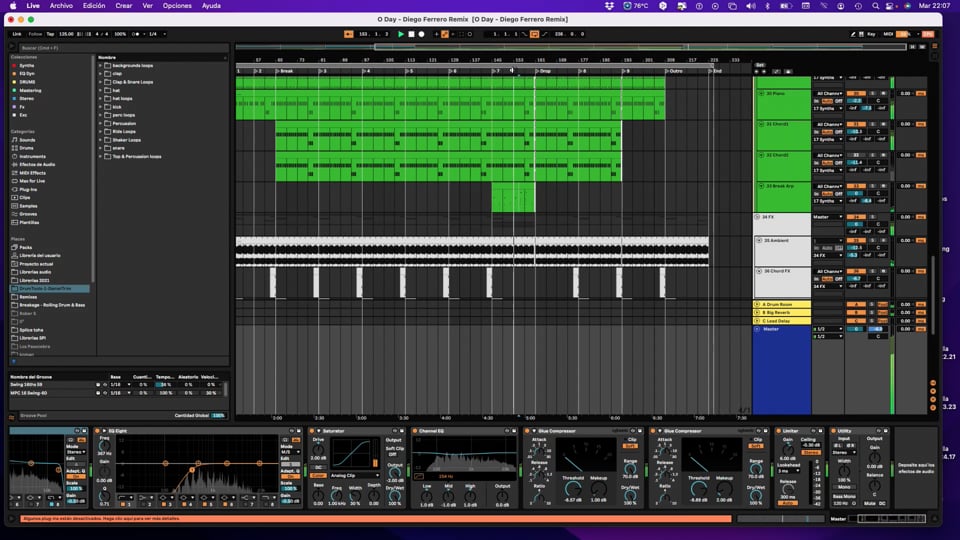Toggle Saturator Color button
Screen dimensions: 960x540
click(318, 476)
